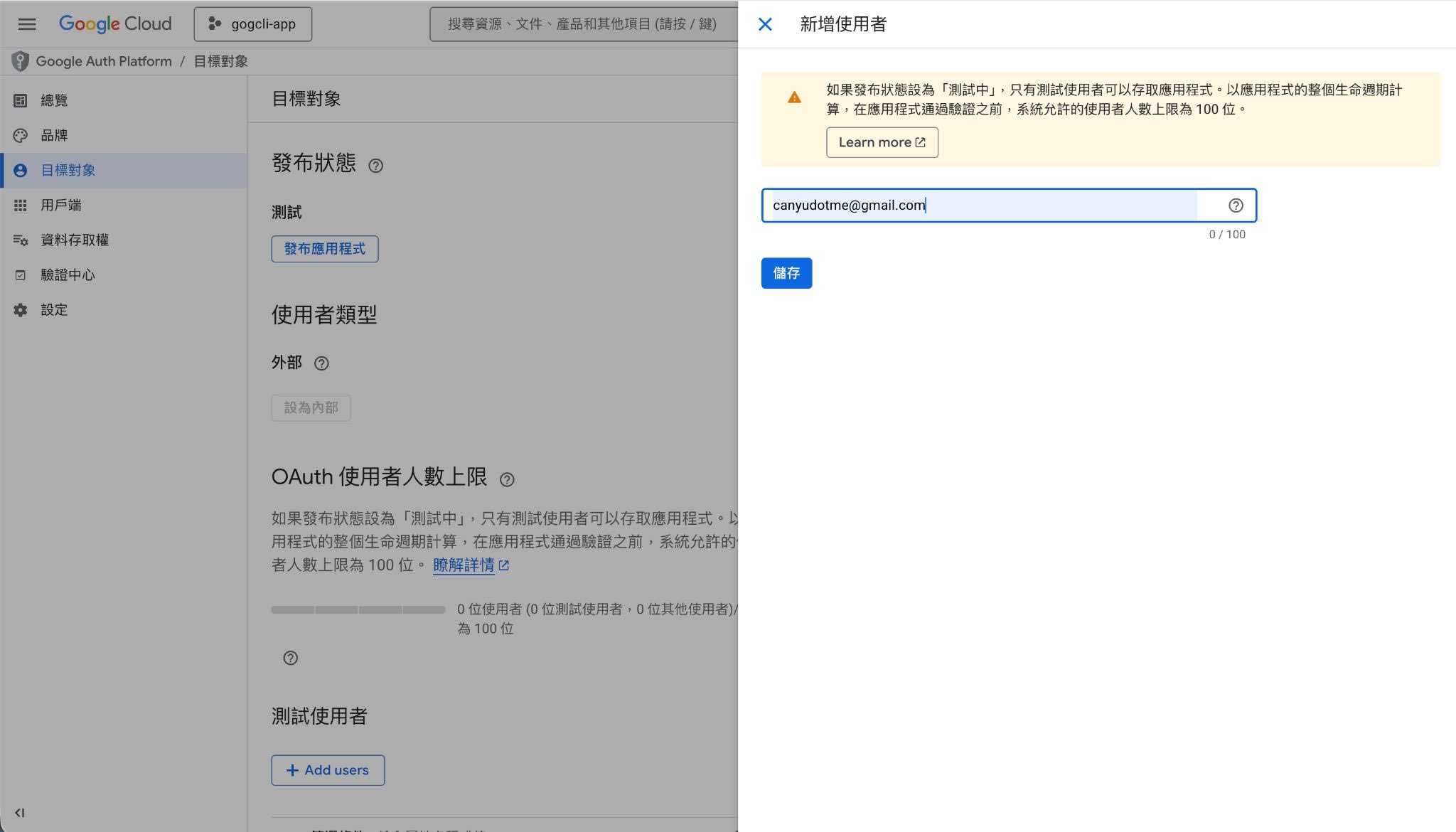
Task: Click the 儲存 button
Action: coord(786,273)
